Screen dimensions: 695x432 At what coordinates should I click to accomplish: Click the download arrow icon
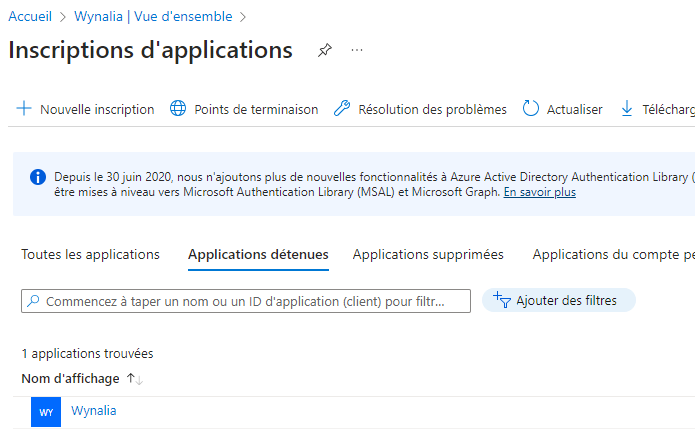(627, 109)
